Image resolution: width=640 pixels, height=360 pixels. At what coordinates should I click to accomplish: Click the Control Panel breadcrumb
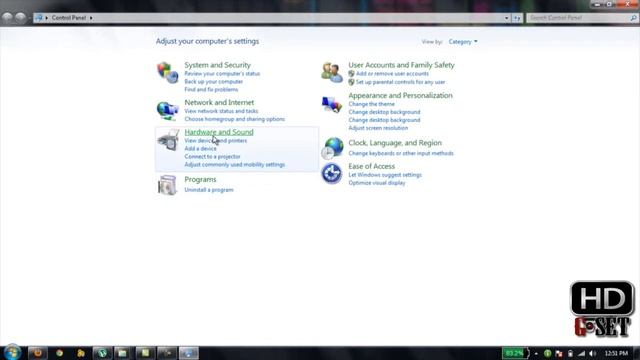click(69, 18)
